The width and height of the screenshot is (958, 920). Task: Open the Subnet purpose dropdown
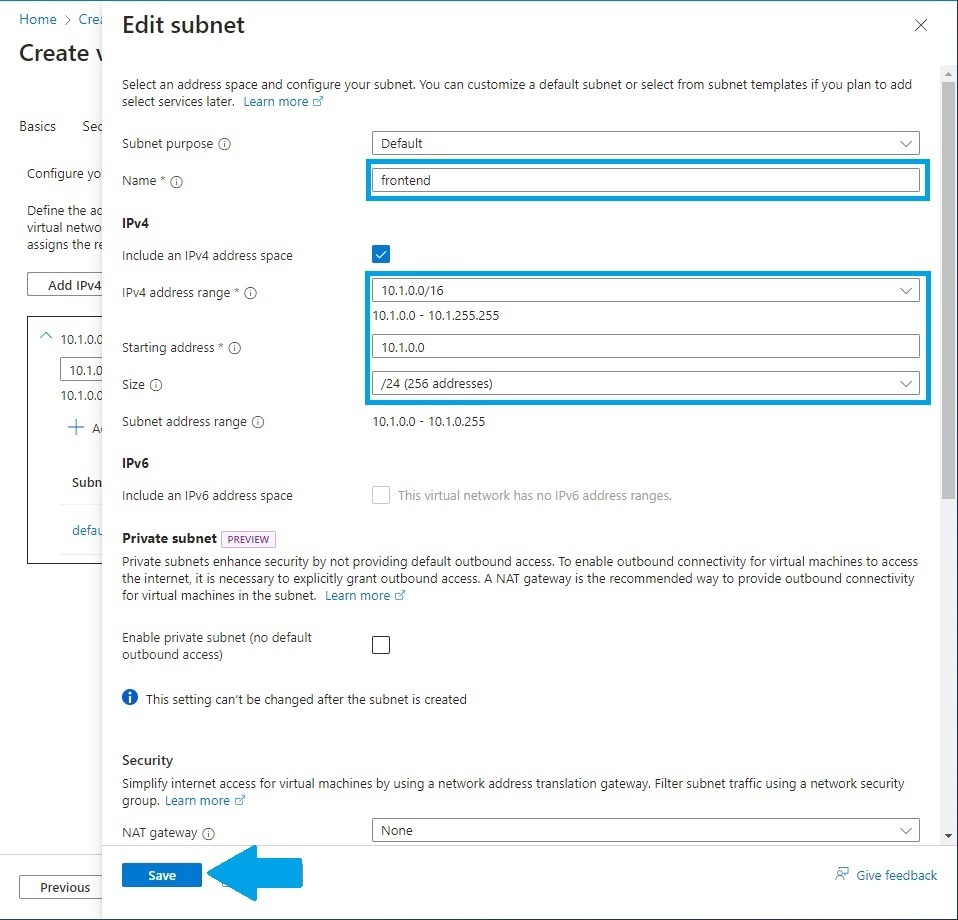pos(645,143)
